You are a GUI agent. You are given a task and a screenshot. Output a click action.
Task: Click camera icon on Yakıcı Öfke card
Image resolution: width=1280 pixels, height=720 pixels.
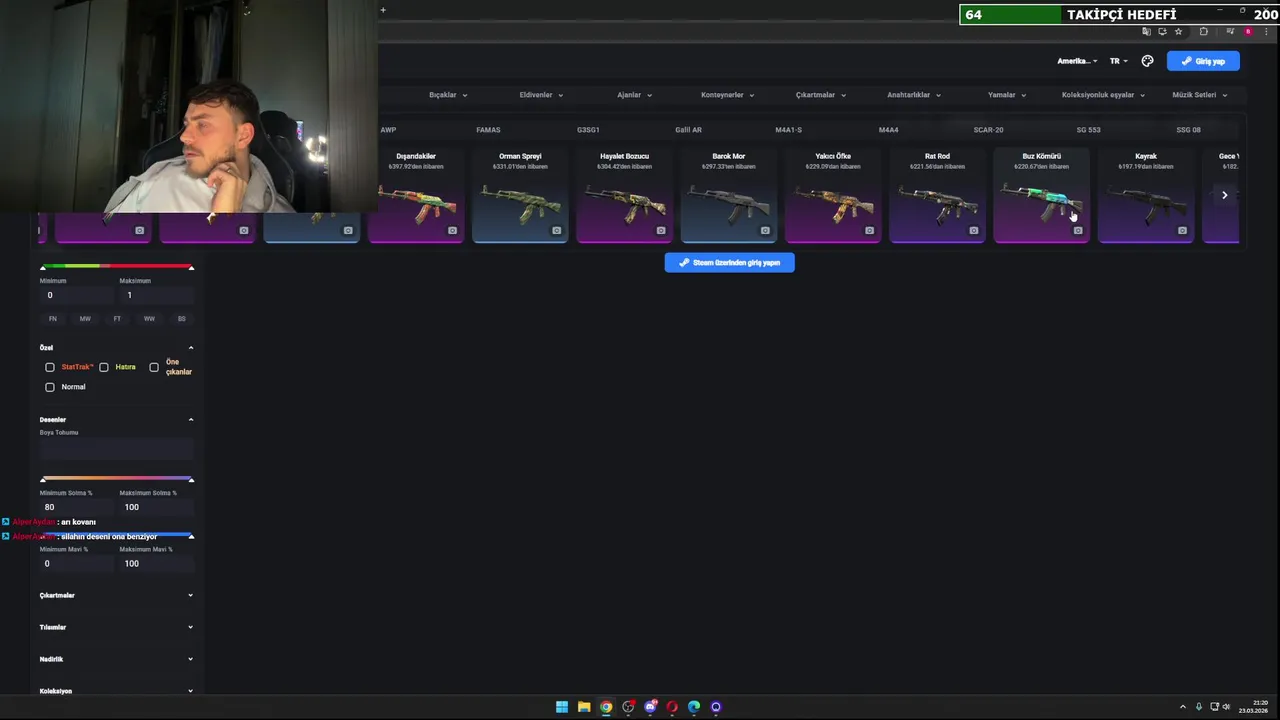point(869,231)
